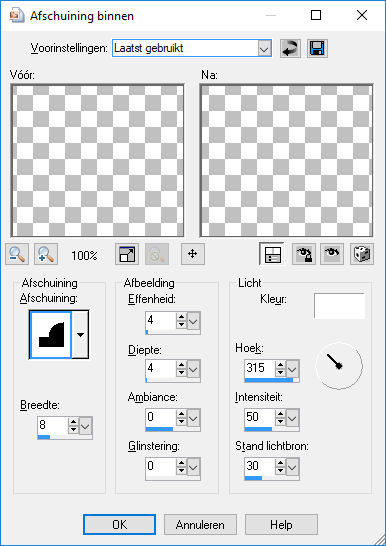
Task: Open the Effenheid slider dropdown
Action: click(194, 320)
